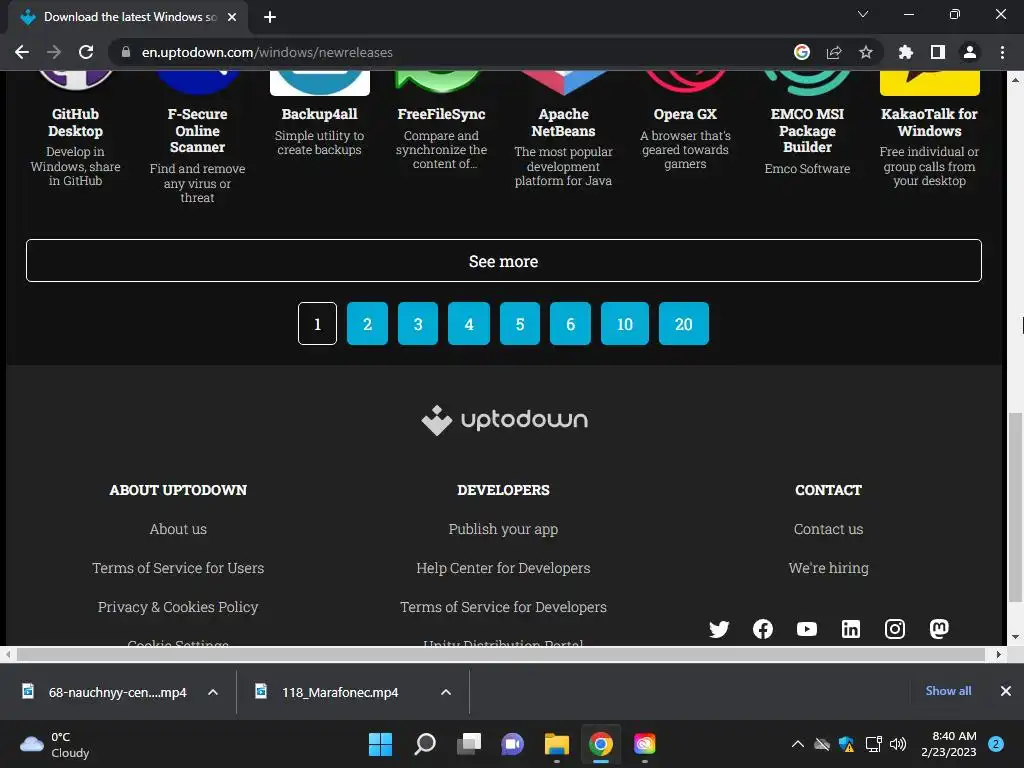The image size is (1024, 768).
Task: Open taskbar Search magnifier
Action: (x=424, y=744)
